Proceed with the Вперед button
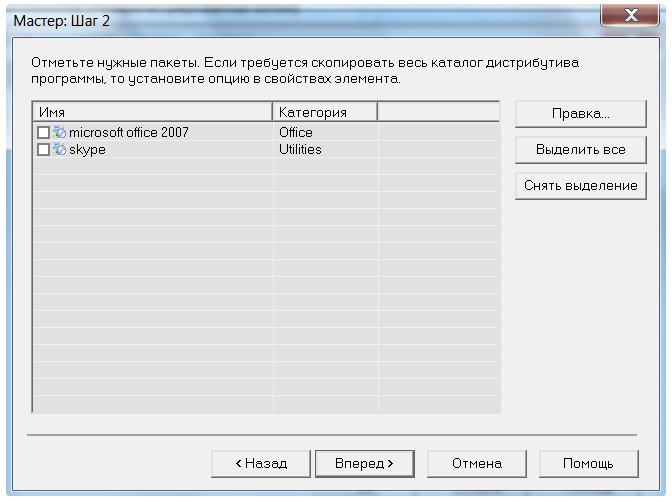 (x=365, y=463)
